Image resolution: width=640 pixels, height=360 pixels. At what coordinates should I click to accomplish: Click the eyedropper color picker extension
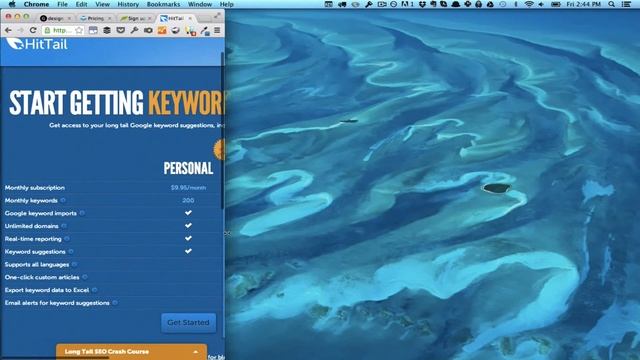204,31
